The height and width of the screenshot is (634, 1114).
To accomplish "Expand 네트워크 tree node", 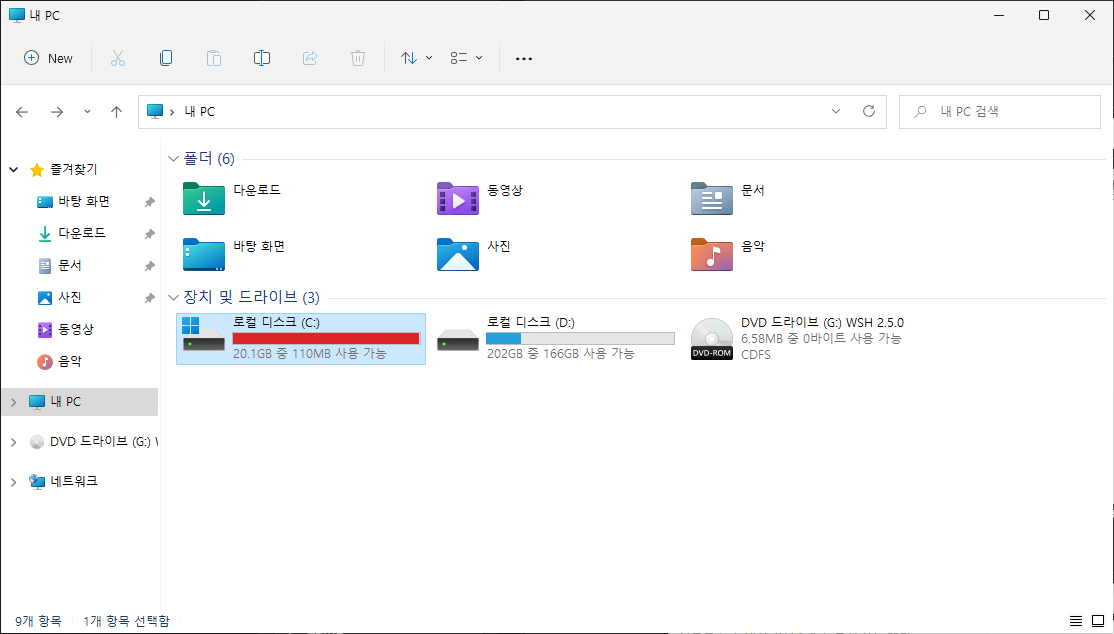I will (13, 482).
